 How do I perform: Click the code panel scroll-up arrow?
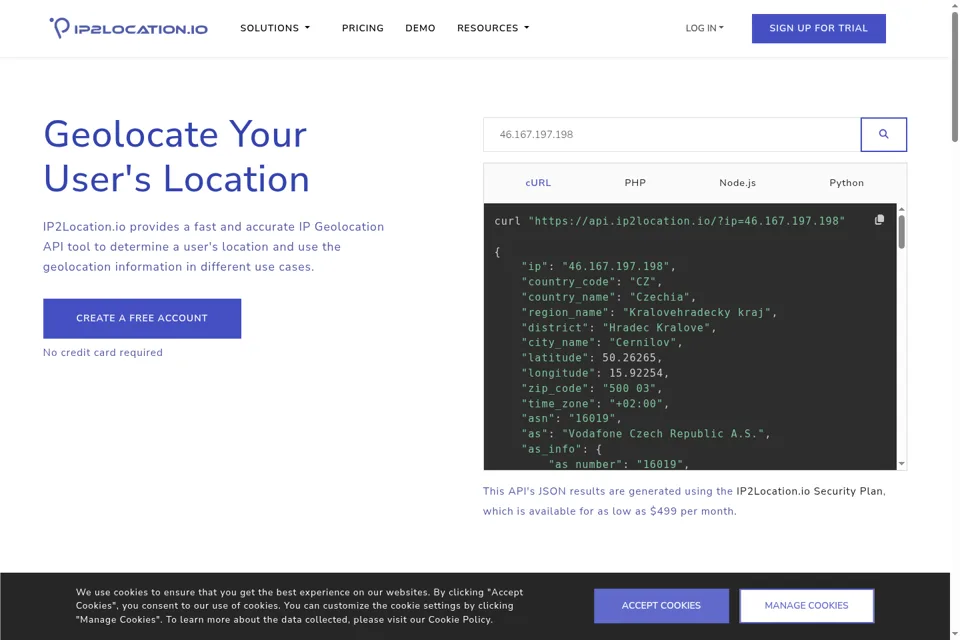(x=901, y=209)
